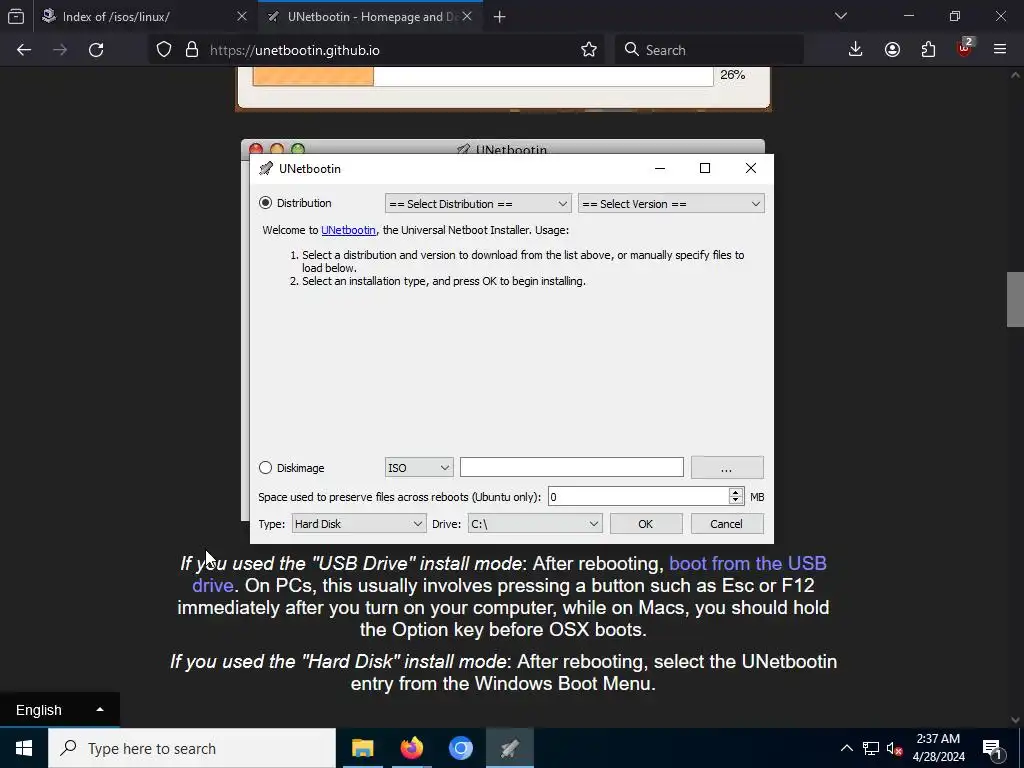This screenshot has width=1024, height=768.
Task: Bookmark this page with the star icon
Action: click(x=588, y=50)
